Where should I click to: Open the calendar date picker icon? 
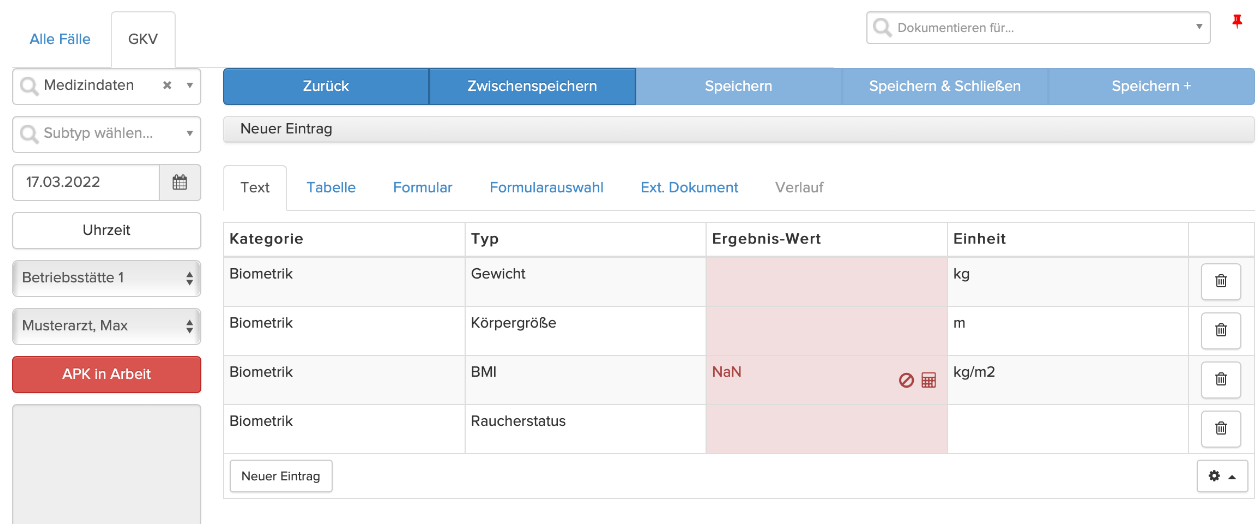point(180,182)
